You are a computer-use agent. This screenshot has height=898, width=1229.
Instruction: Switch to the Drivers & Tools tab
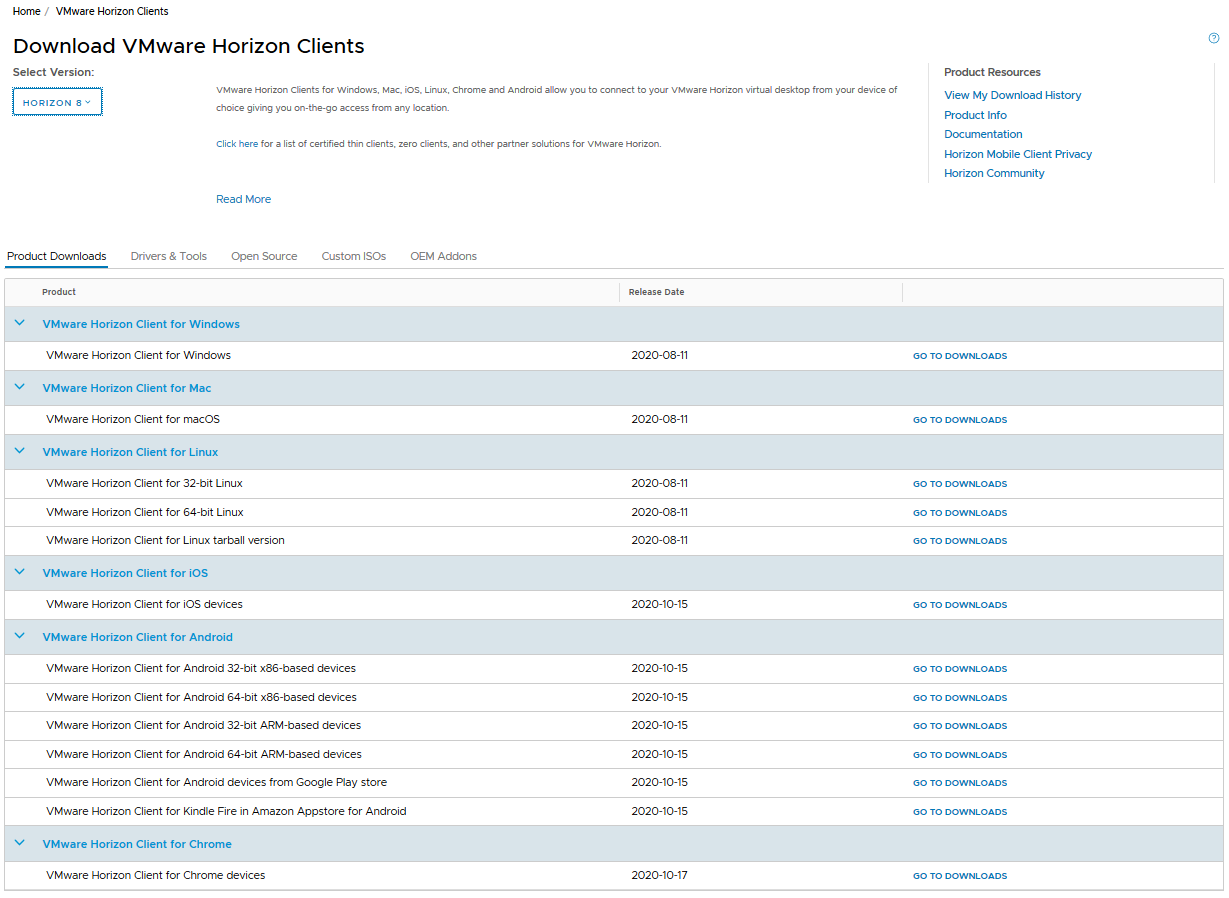click(x=169, y=257)
